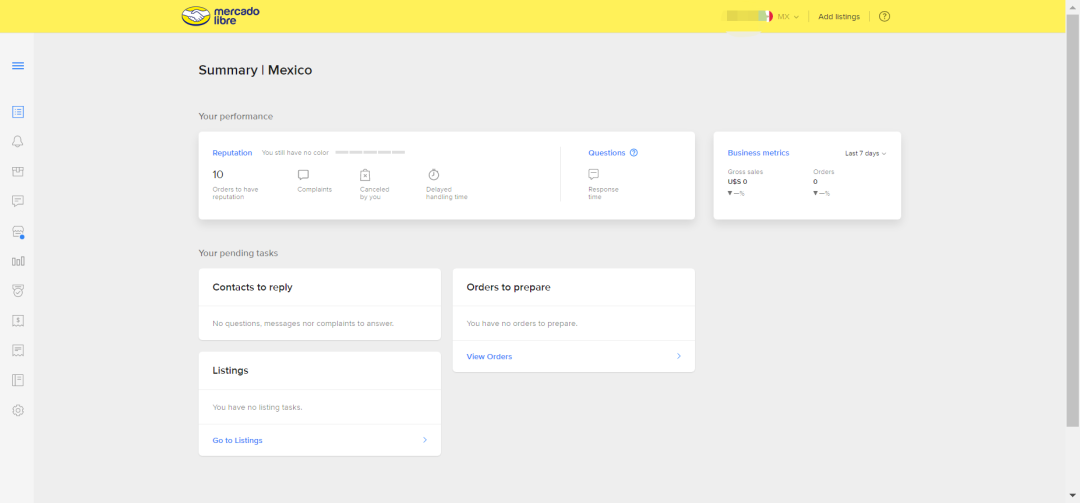The height and width of the screenshot is (503, 1080).
Task: Open the storefront icon with blue dot
Action: coord(18,232)
